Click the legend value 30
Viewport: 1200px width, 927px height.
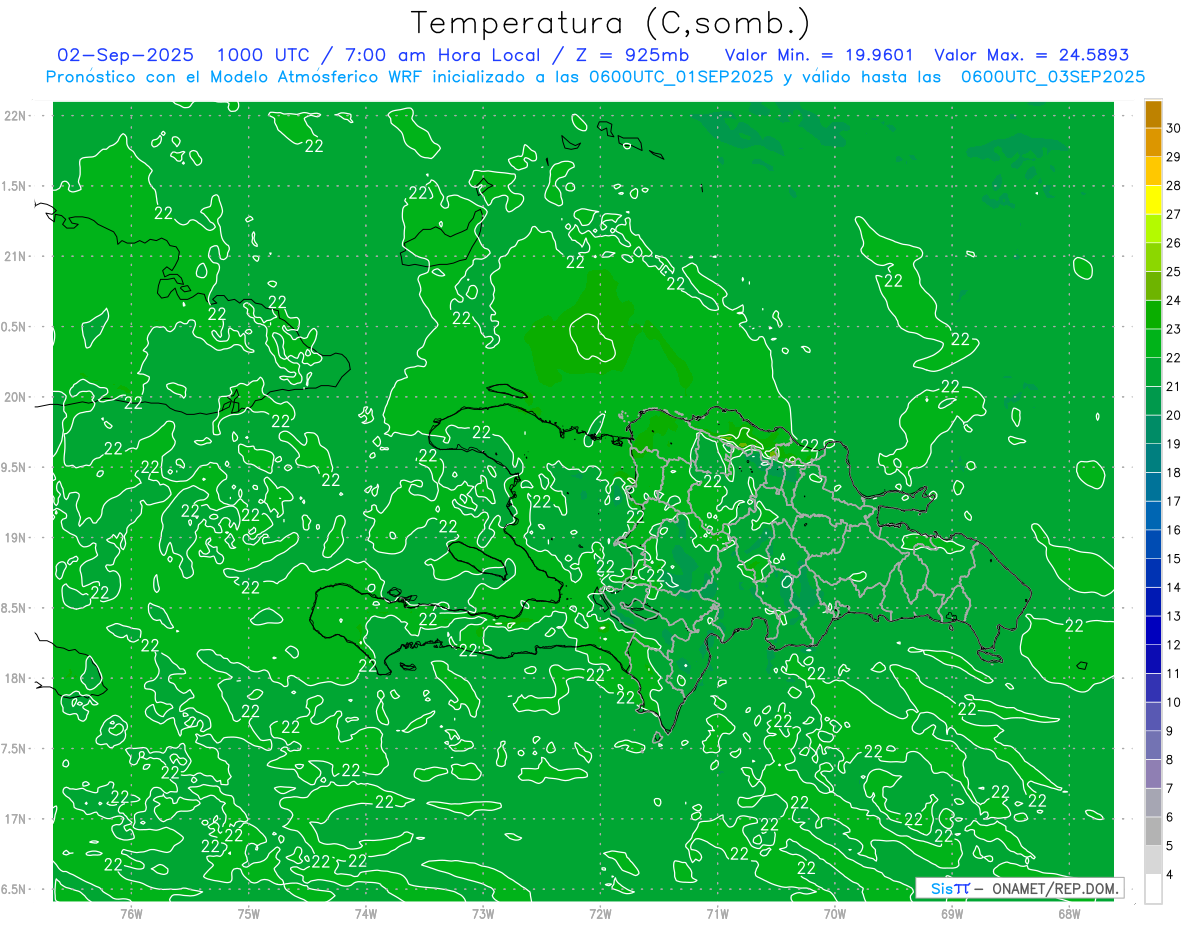1174,128
